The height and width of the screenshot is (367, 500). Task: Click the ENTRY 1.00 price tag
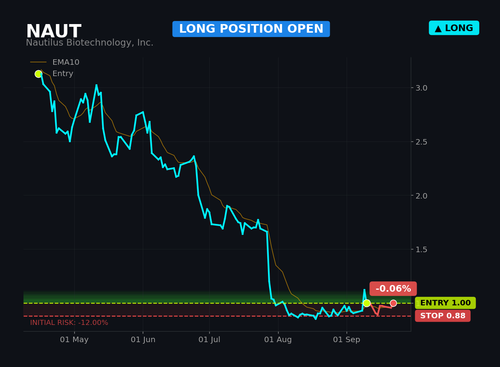(445, 303)
